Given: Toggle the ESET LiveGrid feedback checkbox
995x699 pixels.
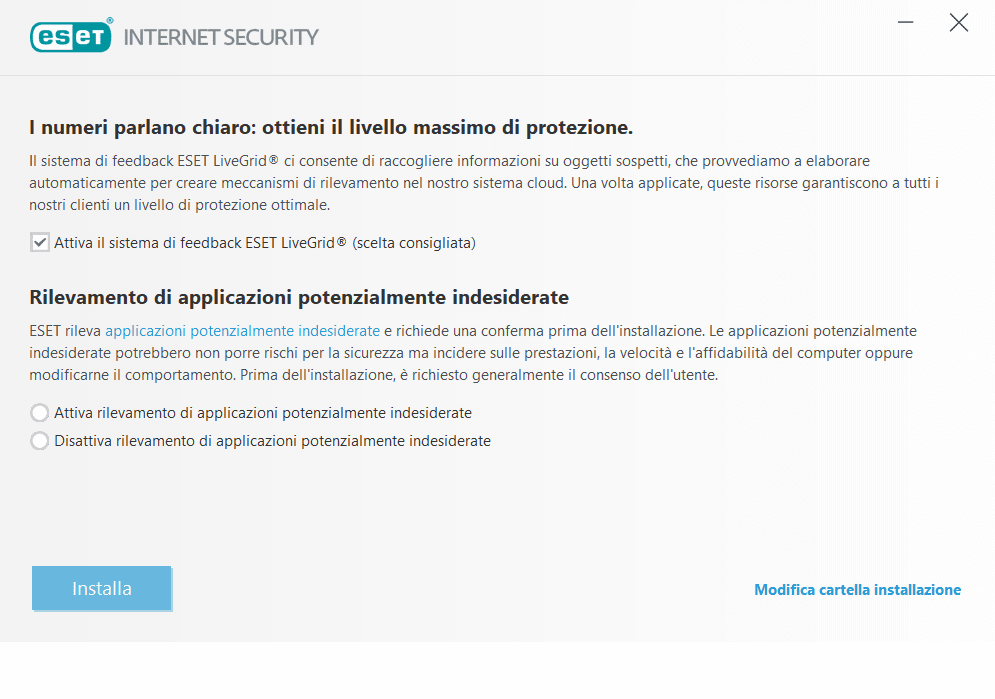Looking at the screenshot, I should pyautogui.click(x=40, y=243).
